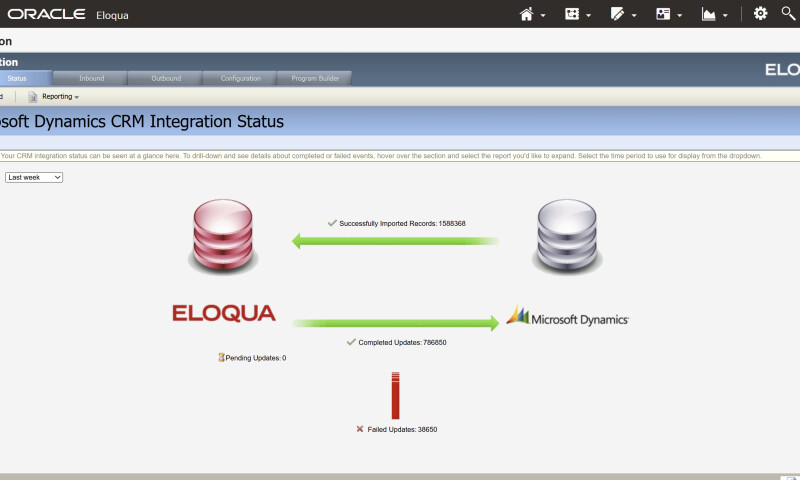This screenshot has height=480, width=800.
Task: Open the Assets pencil icon menu
Action: (x=617, y=14)
